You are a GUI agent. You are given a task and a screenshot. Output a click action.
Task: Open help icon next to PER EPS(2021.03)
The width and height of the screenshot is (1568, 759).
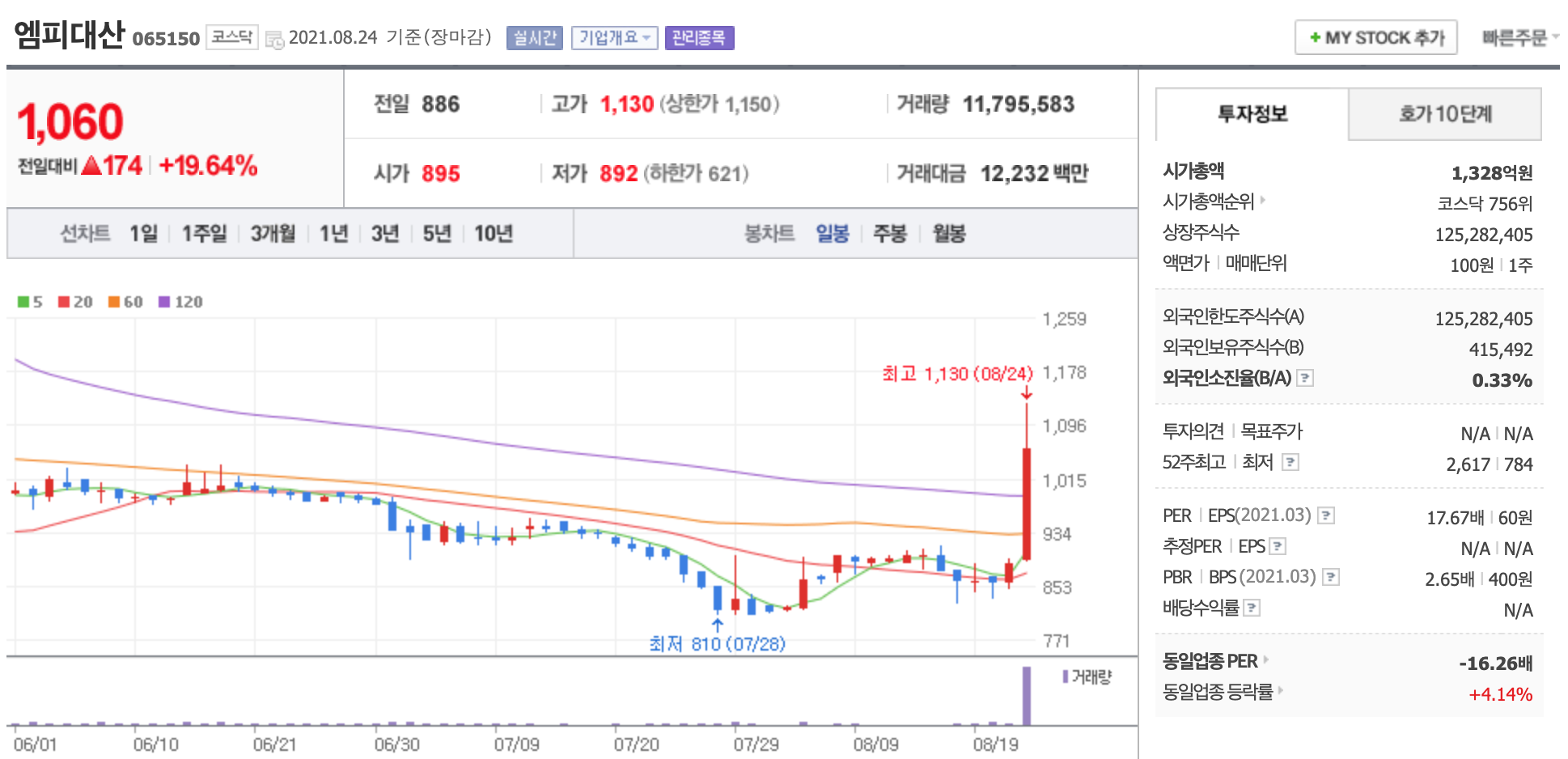point(1325,515)
